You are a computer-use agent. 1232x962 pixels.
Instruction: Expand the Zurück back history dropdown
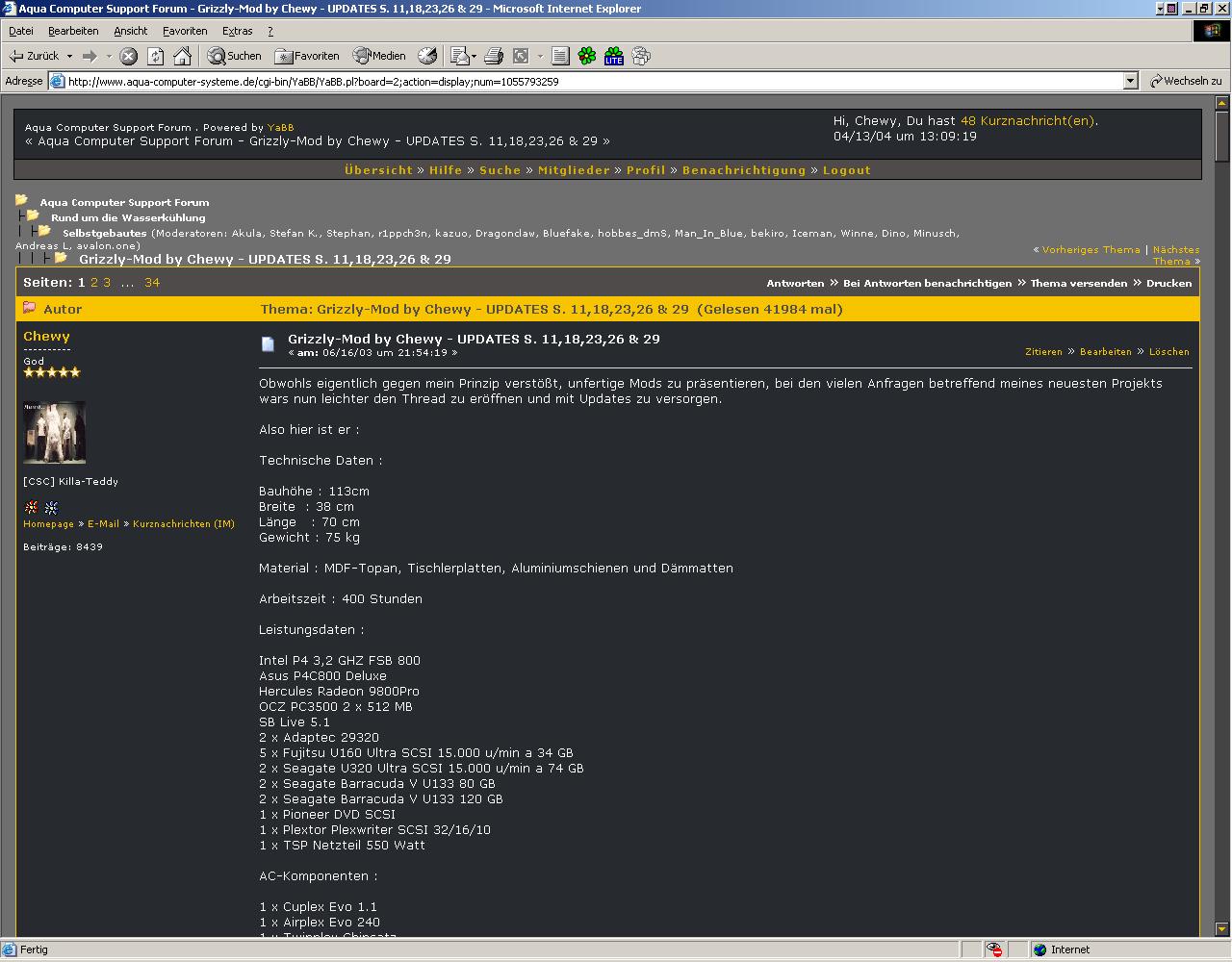[x=68, y=56]
